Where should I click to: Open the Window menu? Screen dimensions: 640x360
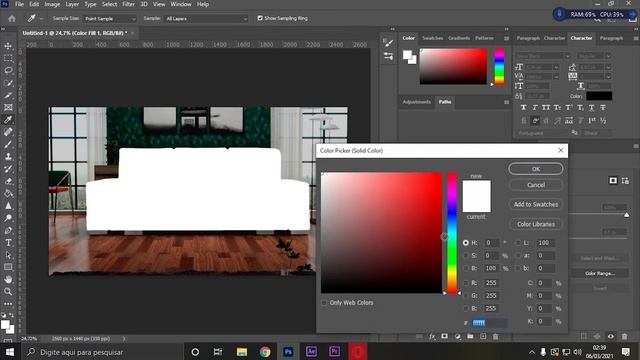[181, 4]
